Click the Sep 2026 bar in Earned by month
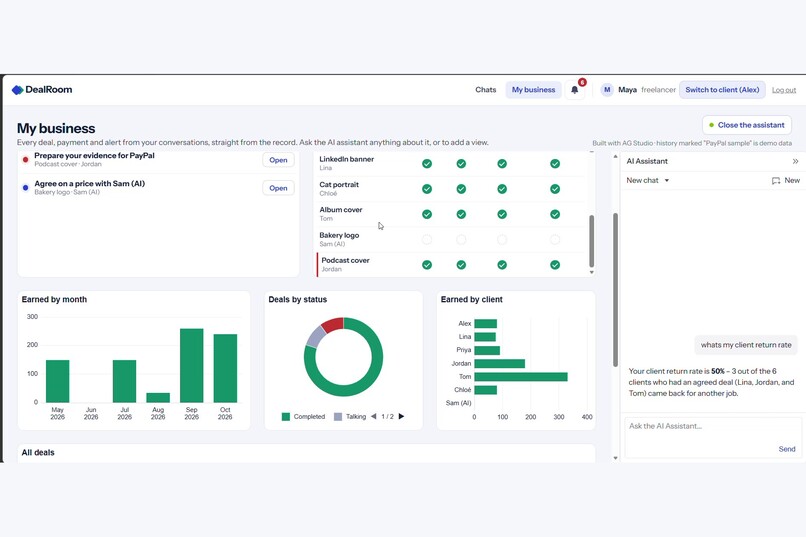 192,365
